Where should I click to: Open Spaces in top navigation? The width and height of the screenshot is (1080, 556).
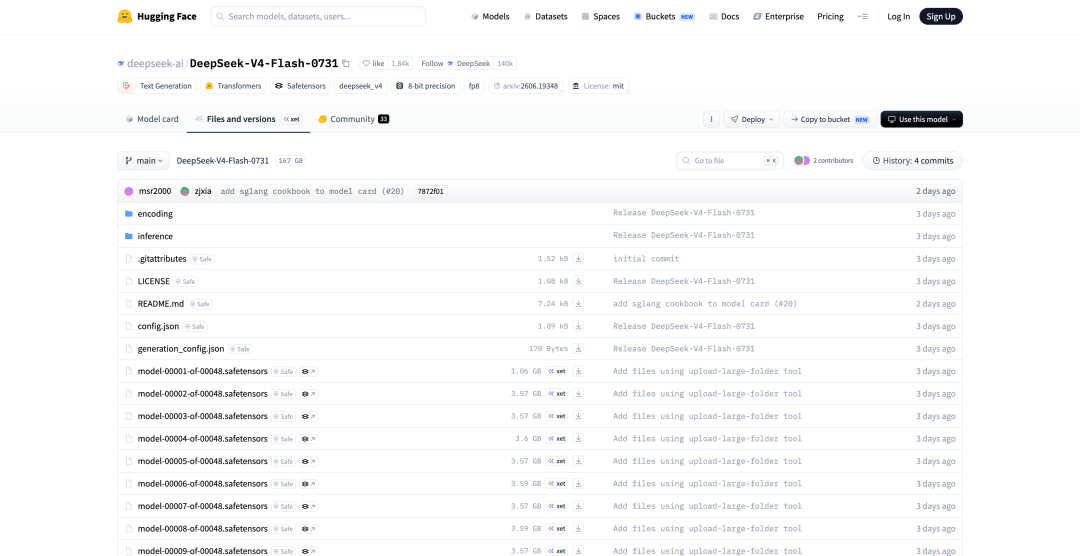[601, 17]
